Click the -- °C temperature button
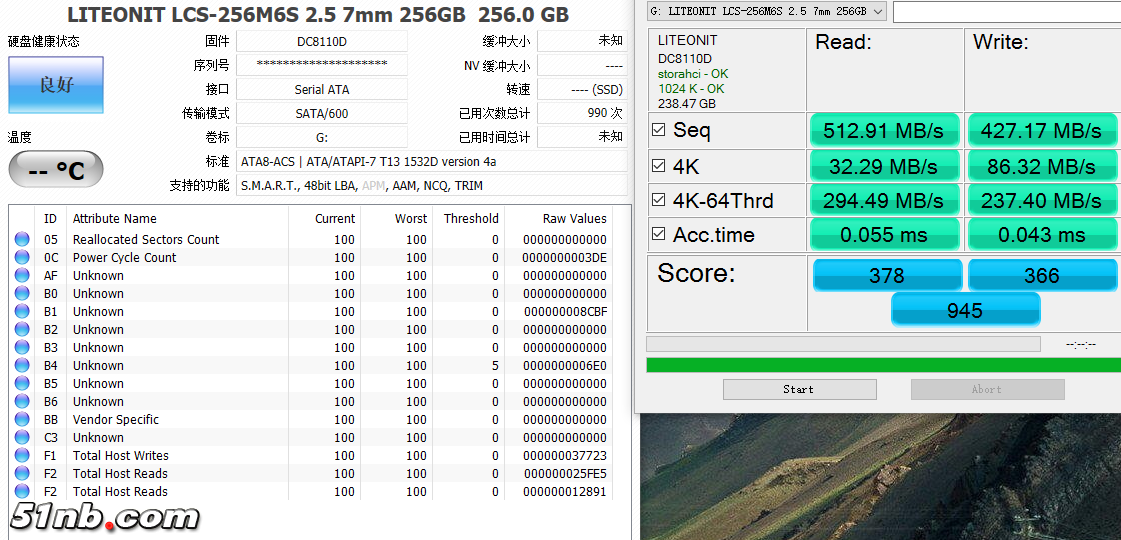Viewport: 1121px width, 540px height. point(56,170)
